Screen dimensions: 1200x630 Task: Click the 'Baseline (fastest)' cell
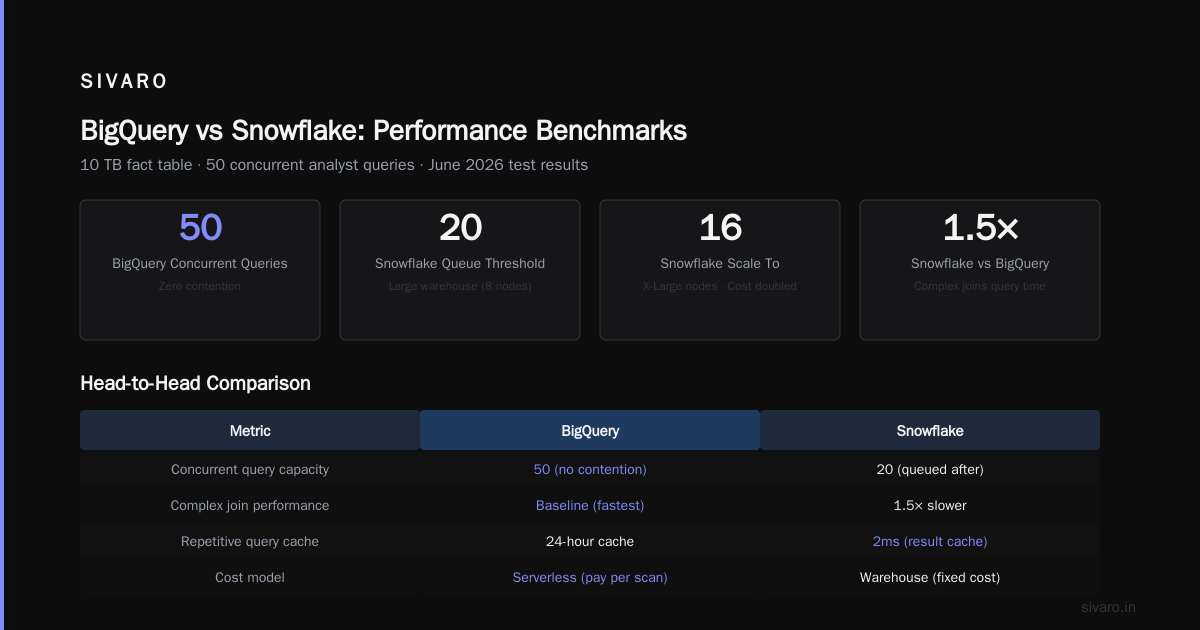590,505
